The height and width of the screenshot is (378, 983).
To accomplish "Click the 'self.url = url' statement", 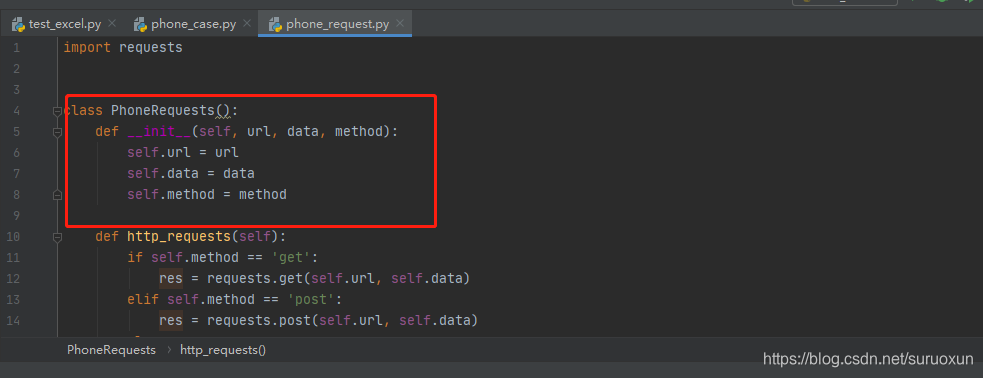I will coord(183,152).
